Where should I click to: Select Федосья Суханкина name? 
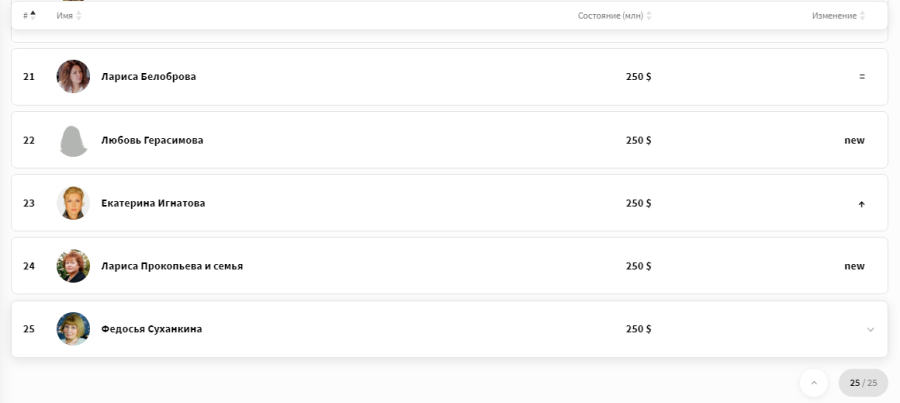[x=152, y=329]
